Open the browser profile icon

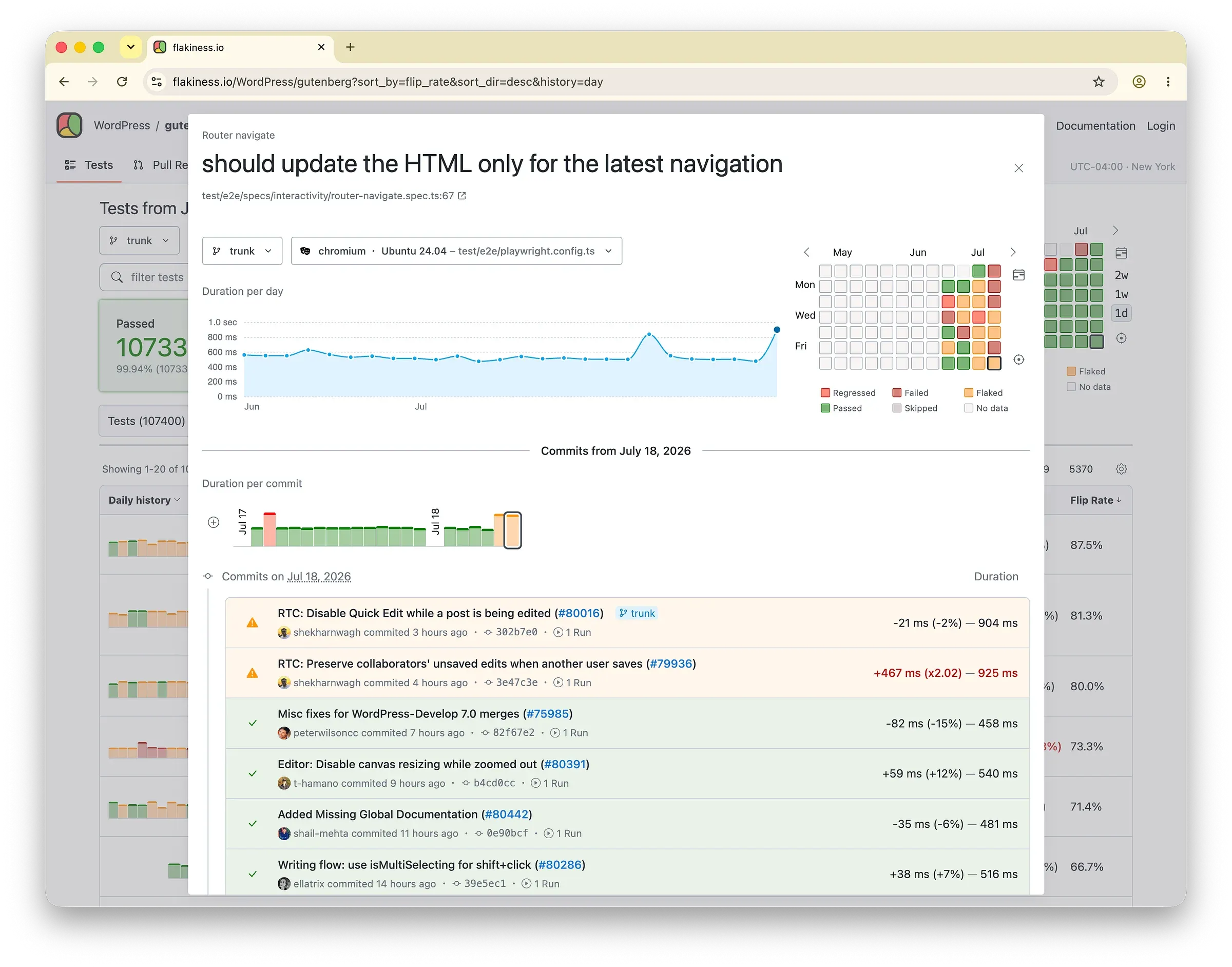1139,82
